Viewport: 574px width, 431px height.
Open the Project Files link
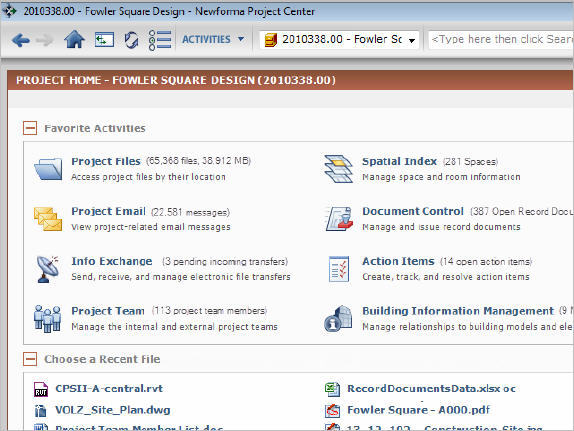pos(106,161)
